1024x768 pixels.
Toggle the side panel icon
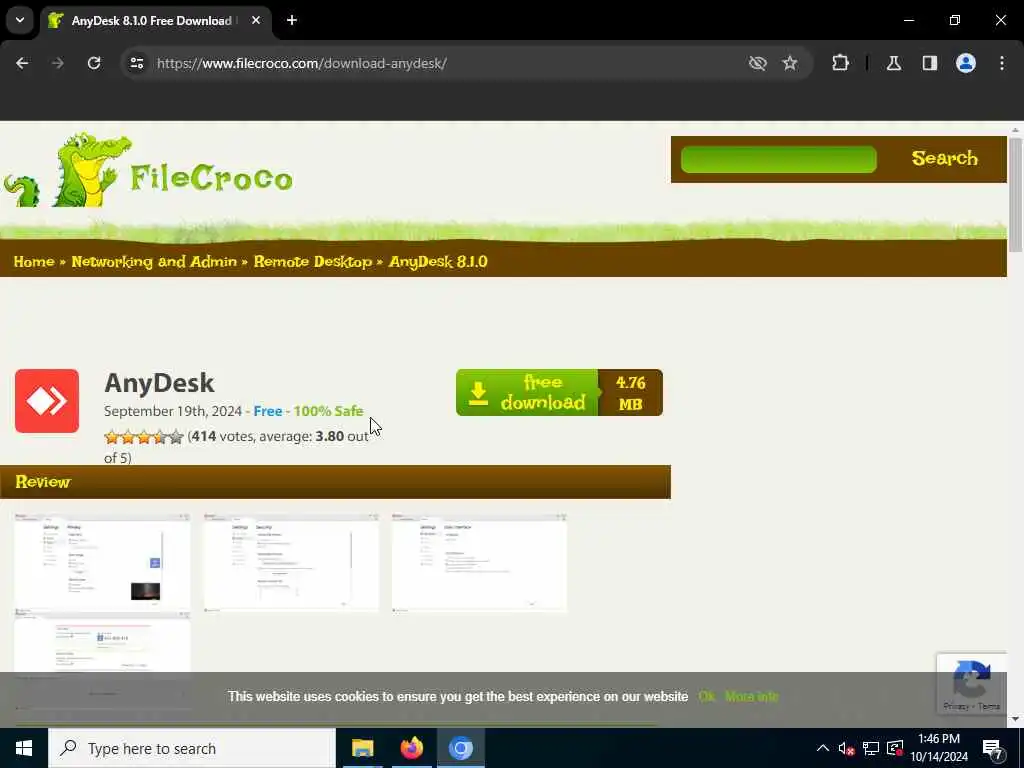[x=930, y=63]
